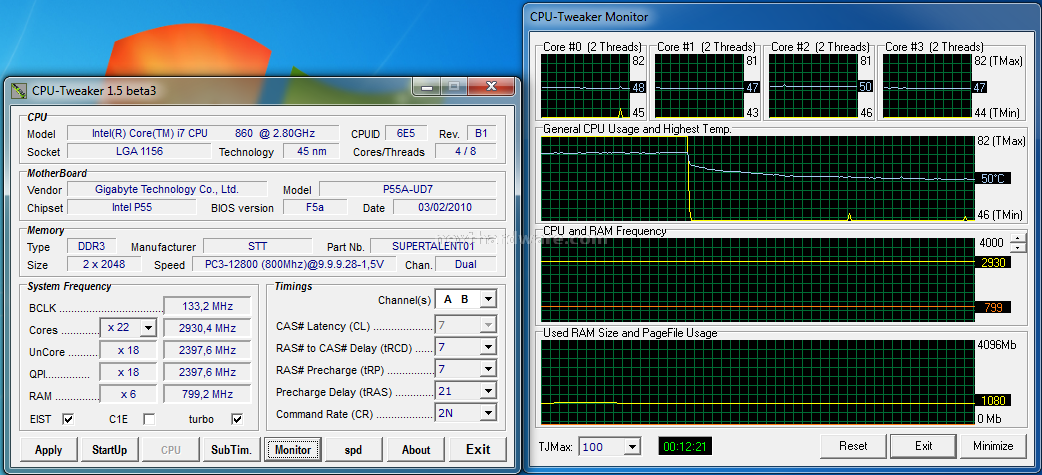Screen dimensions: 1042x475
Task: Click the RAM x 6 multiplier field
Action: (x=128, y=394)
